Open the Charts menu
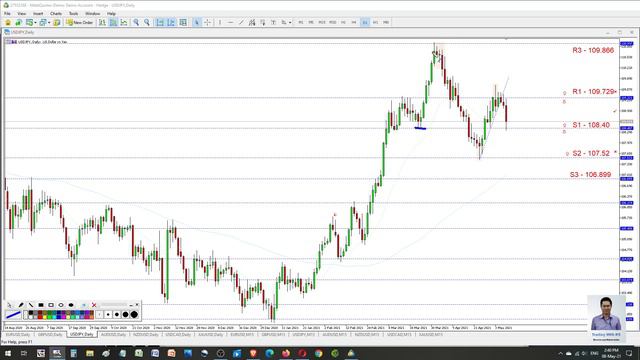Screen dimensions: 640x360 [56, 13]
